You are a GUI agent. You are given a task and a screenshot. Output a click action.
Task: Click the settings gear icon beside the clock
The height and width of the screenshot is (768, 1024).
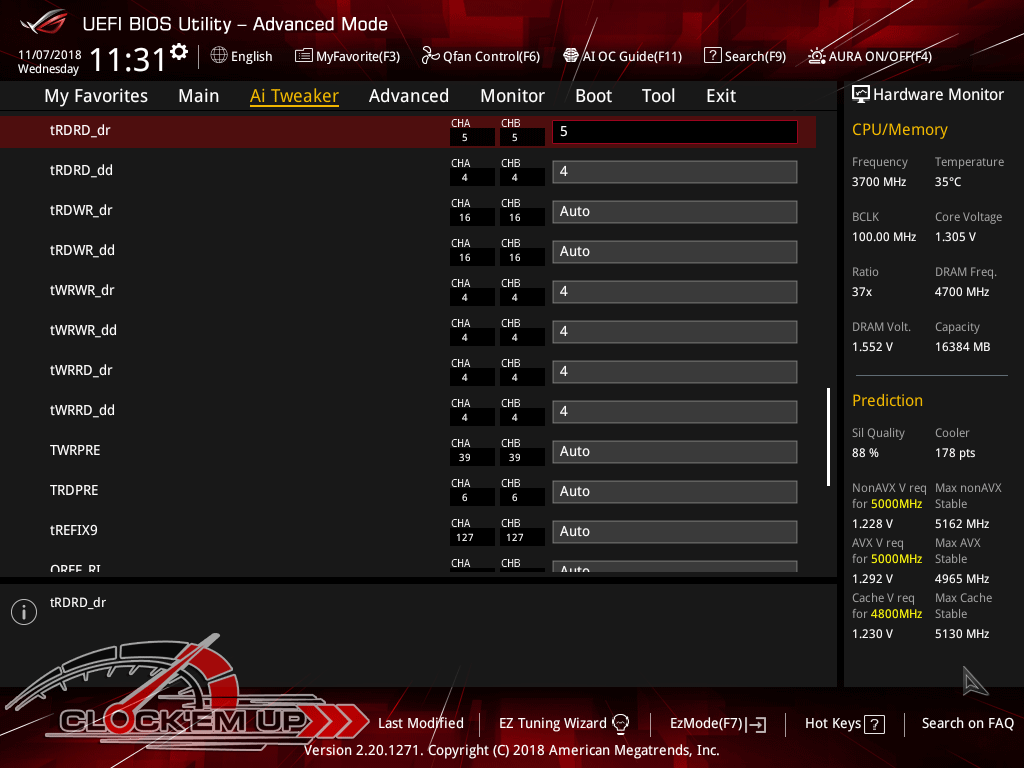179,51
